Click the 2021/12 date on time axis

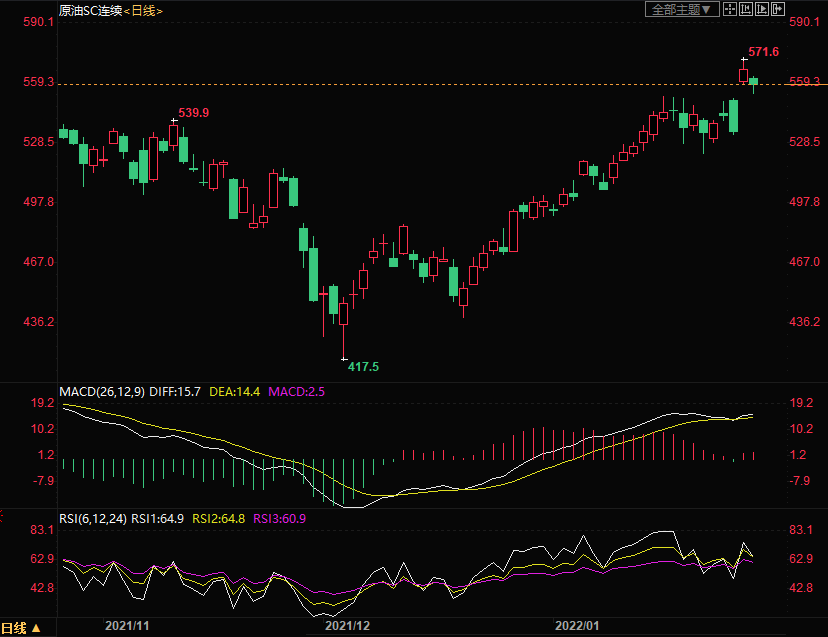click(x=348, y=625)
